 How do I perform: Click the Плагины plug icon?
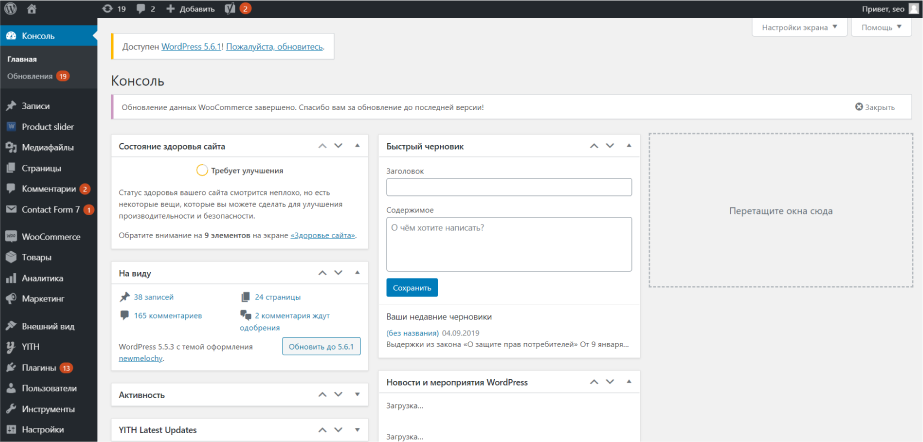point(11,368)
